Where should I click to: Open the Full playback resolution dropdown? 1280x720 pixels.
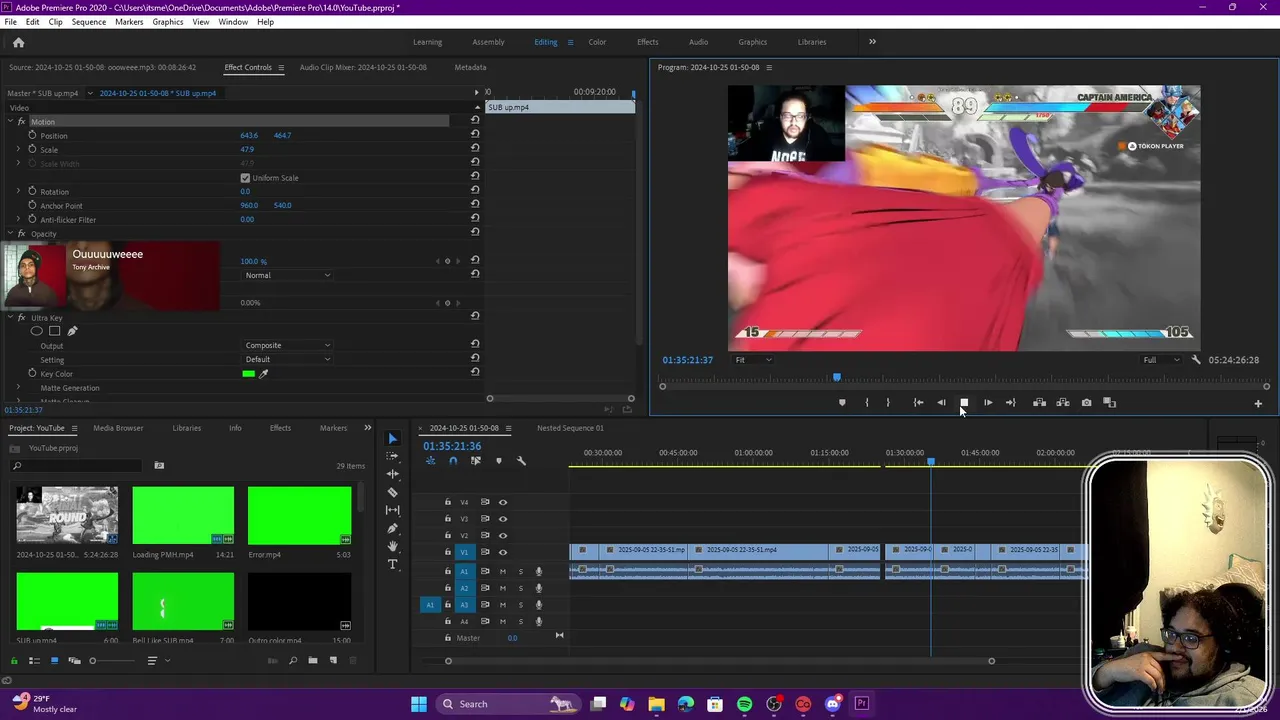click(1161, 360)
